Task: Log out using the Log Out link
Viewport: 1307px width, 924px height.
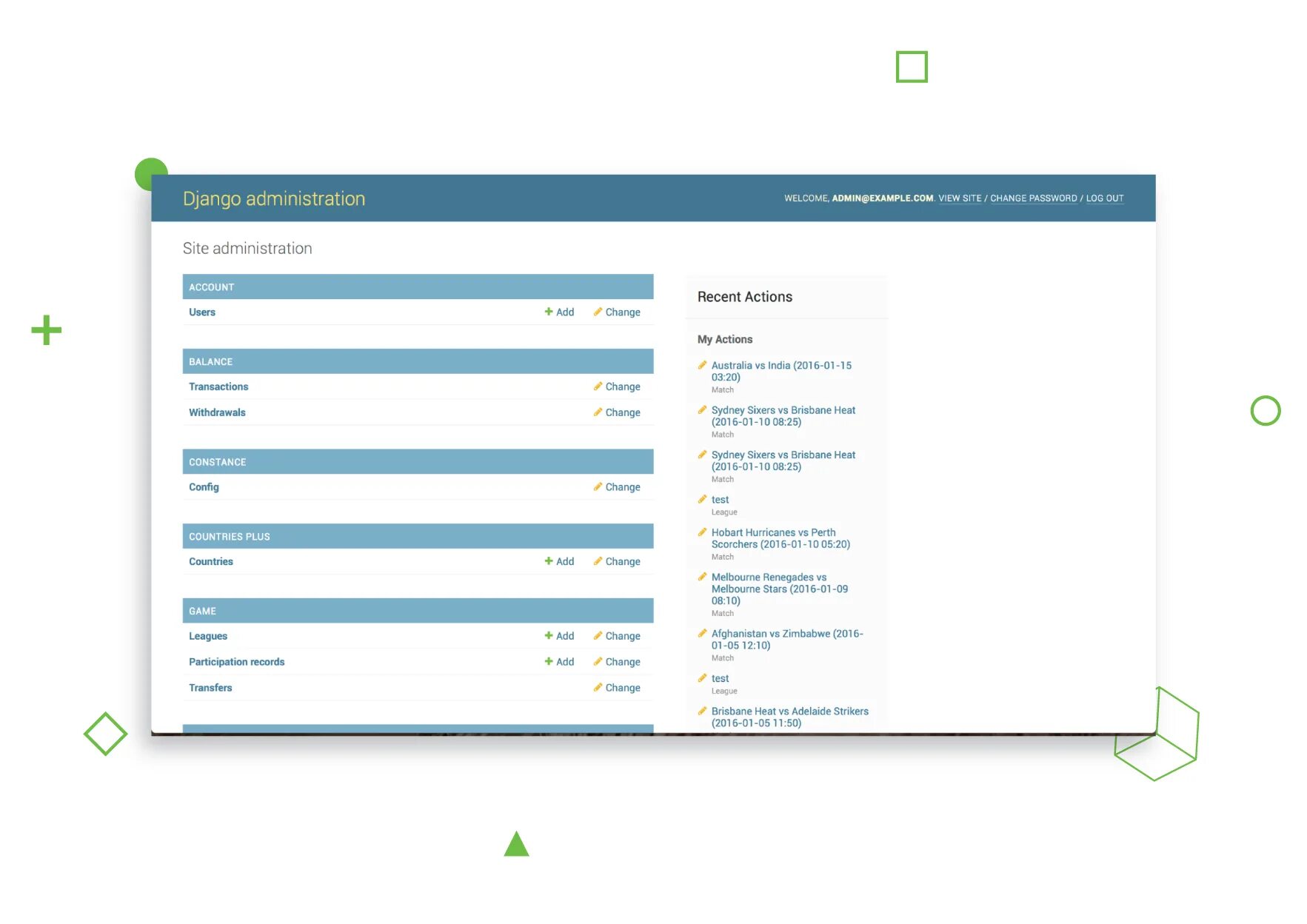Action: point(1105,198)
